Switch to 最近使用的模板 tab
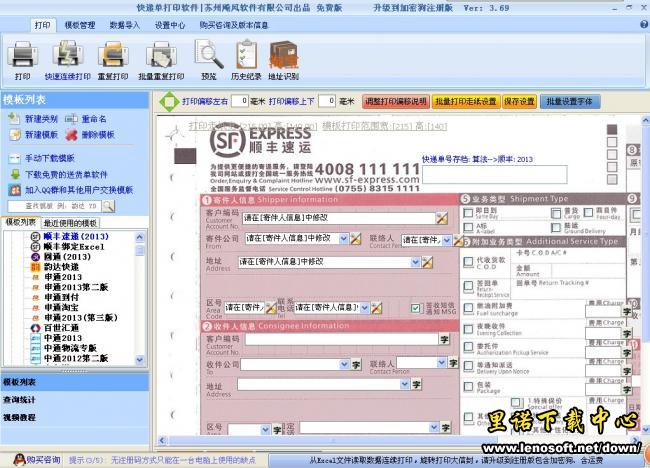The width and height of the screenshot is (650, 468). 70,223
